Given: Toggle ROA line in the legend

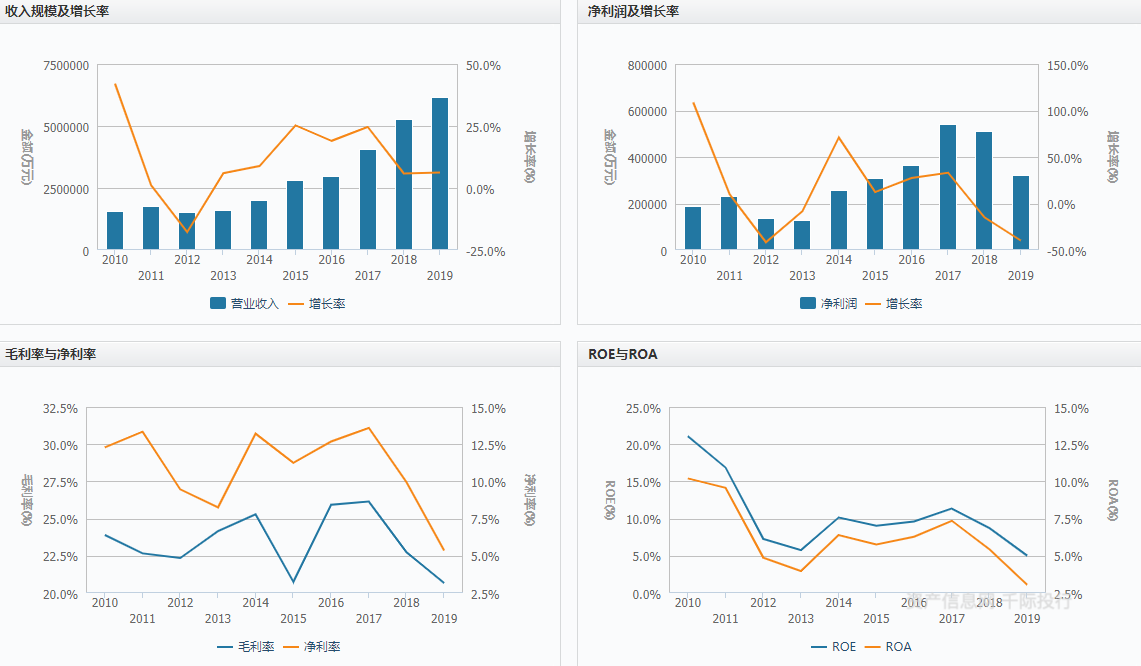Looking at the screenshot, I should (x=888, y=646).
